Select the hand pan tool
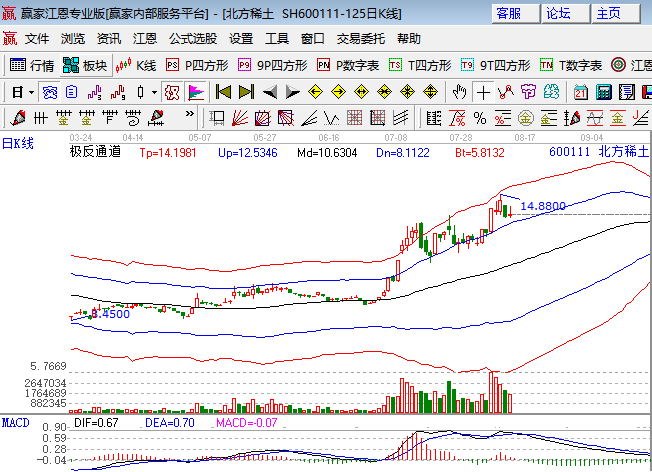652x472 pixels. click(x=459, y=92)
